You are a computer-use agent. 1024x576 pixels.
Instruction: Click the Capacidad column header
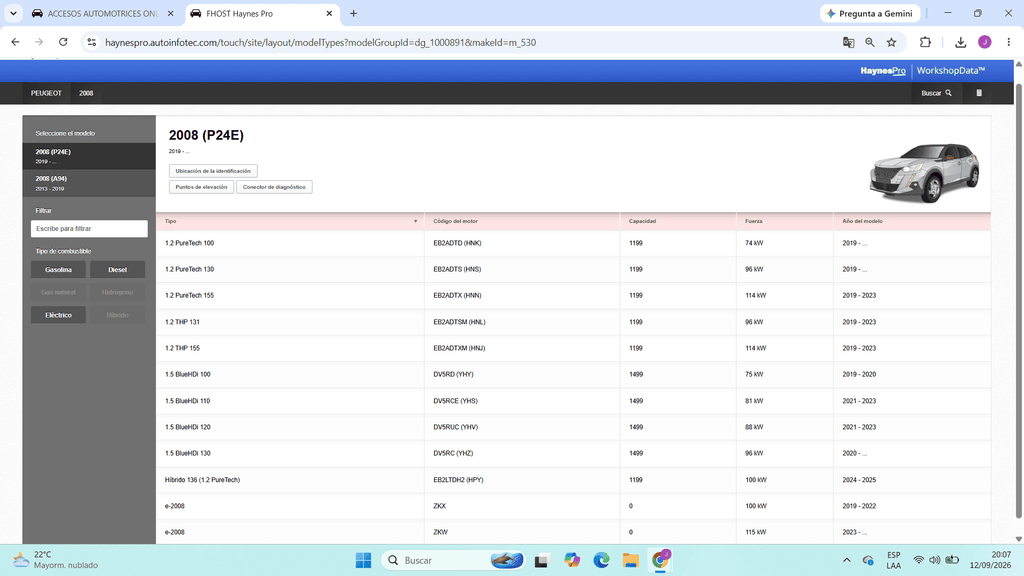[x=678, y=221]
